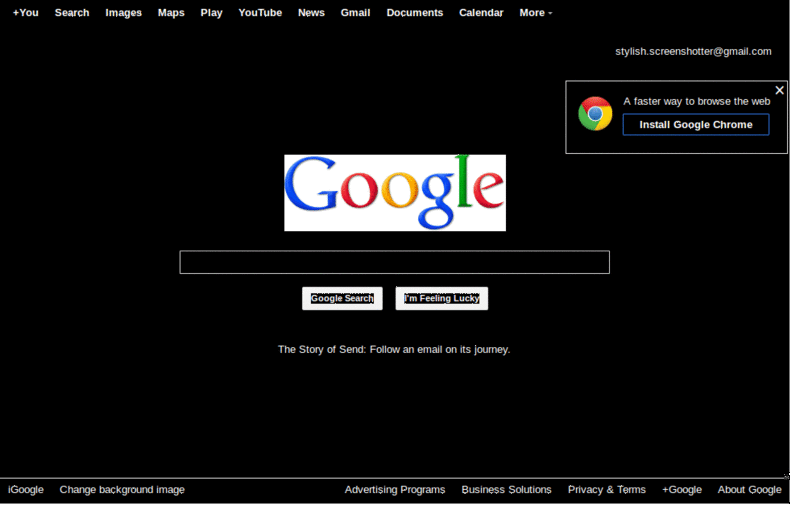800x514 pixels.
Task: Open the Business Solutions footer link
Action: tap(507, 490)
